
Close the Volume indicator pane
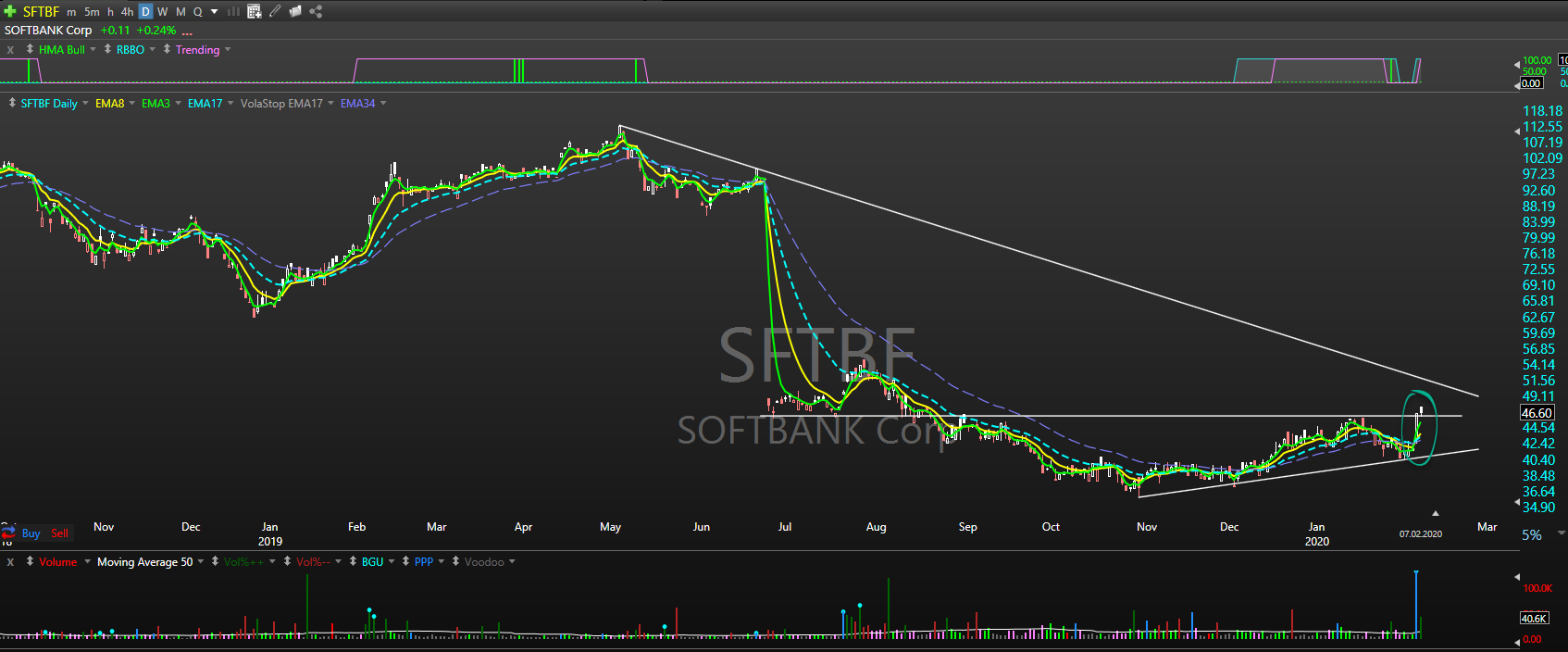pos(10,562)
